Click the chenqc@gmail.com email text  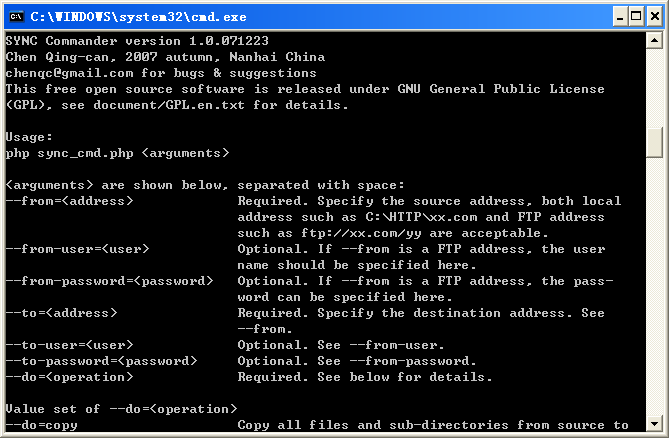[69, 73]
